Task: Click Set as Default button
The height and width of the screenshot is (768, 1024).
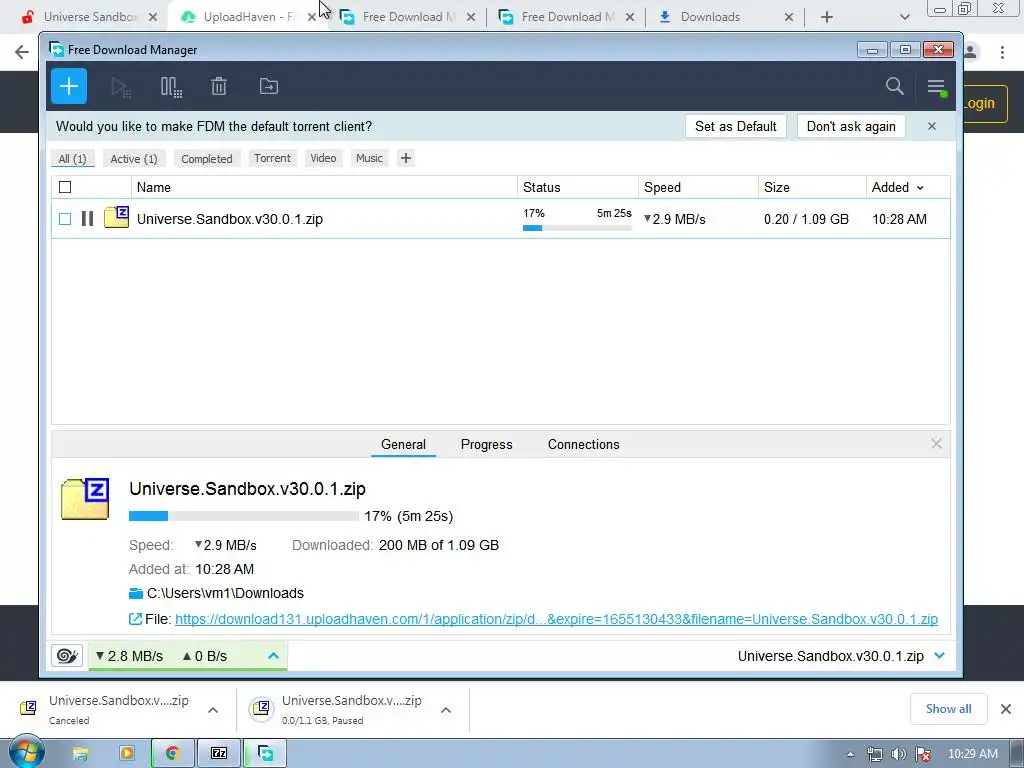Action: point(735,126)
